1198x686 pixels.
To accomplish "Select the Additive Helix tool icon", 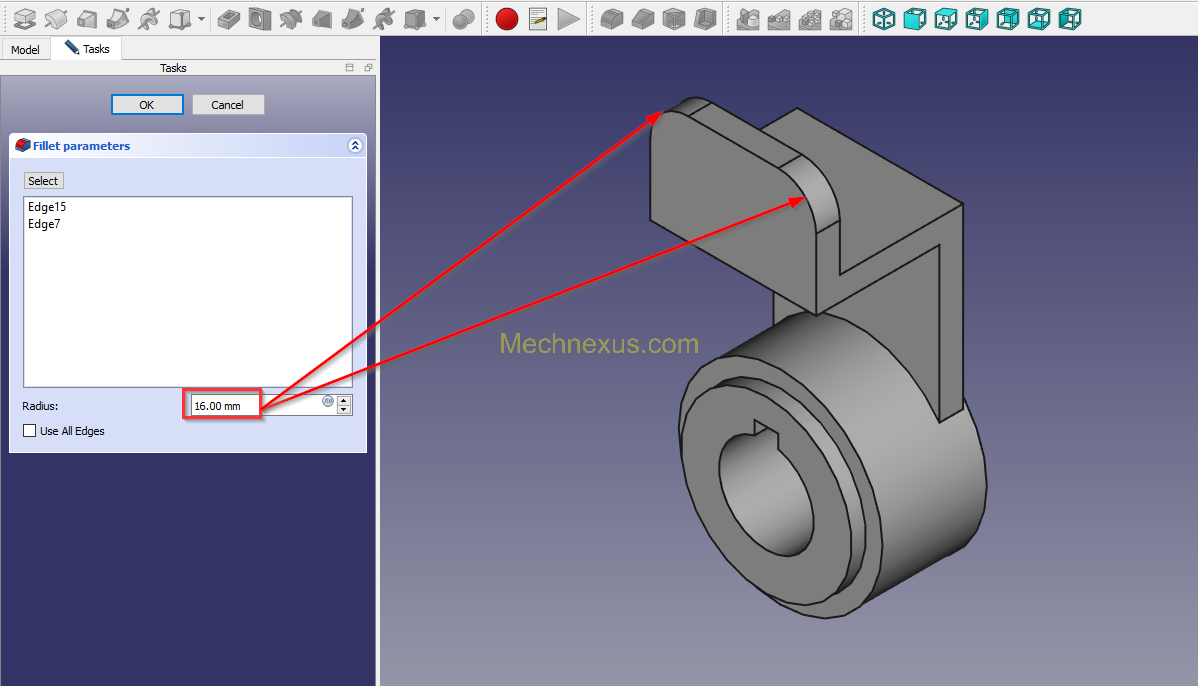I will click(x=149, y=18).
